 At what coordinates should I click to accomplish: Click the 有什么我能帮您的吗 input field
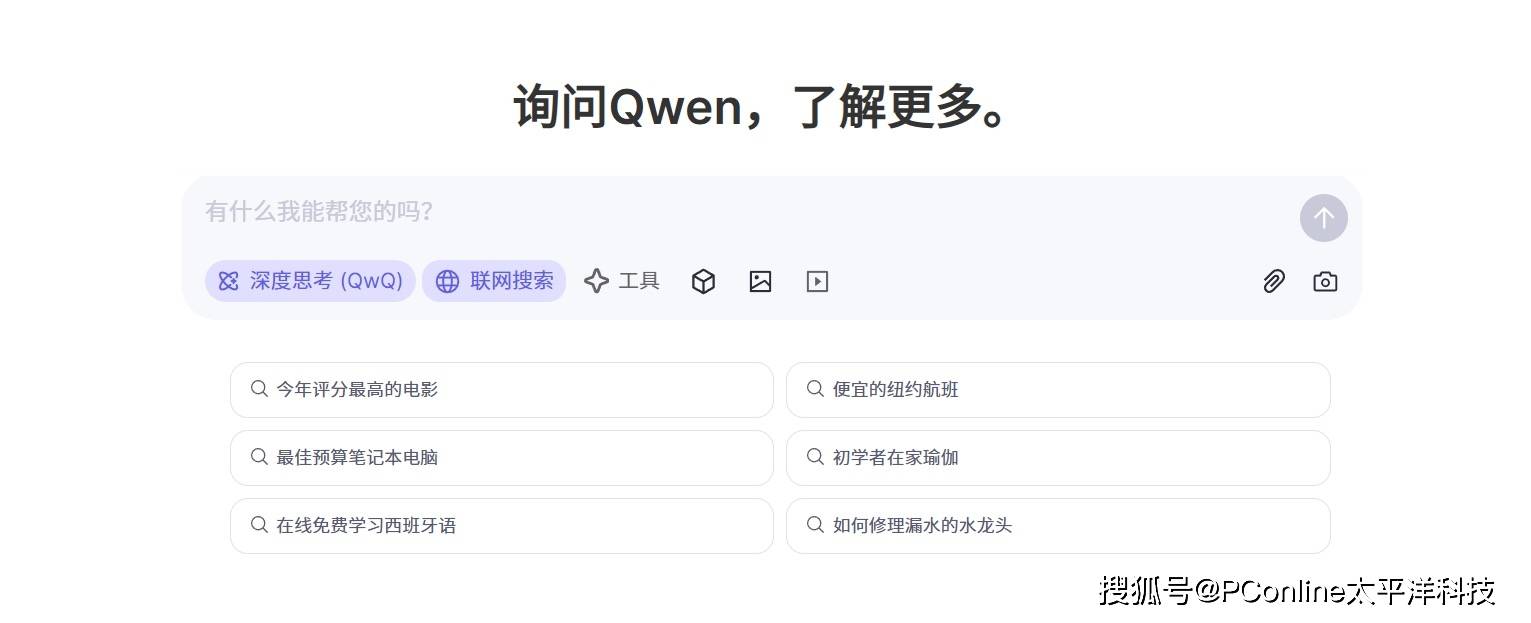pyautogui.click(x=740, y=212)
